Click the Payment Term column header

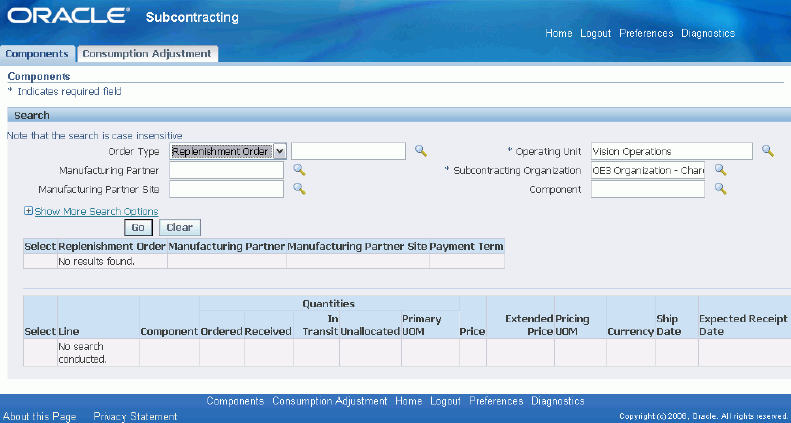pyautogui.click(x=467, y=246)
